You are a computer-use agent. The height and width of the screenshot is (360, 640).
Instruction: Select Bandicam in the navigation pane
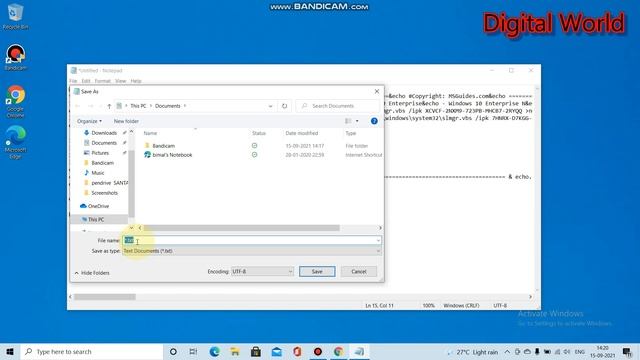tap(101, 163)
